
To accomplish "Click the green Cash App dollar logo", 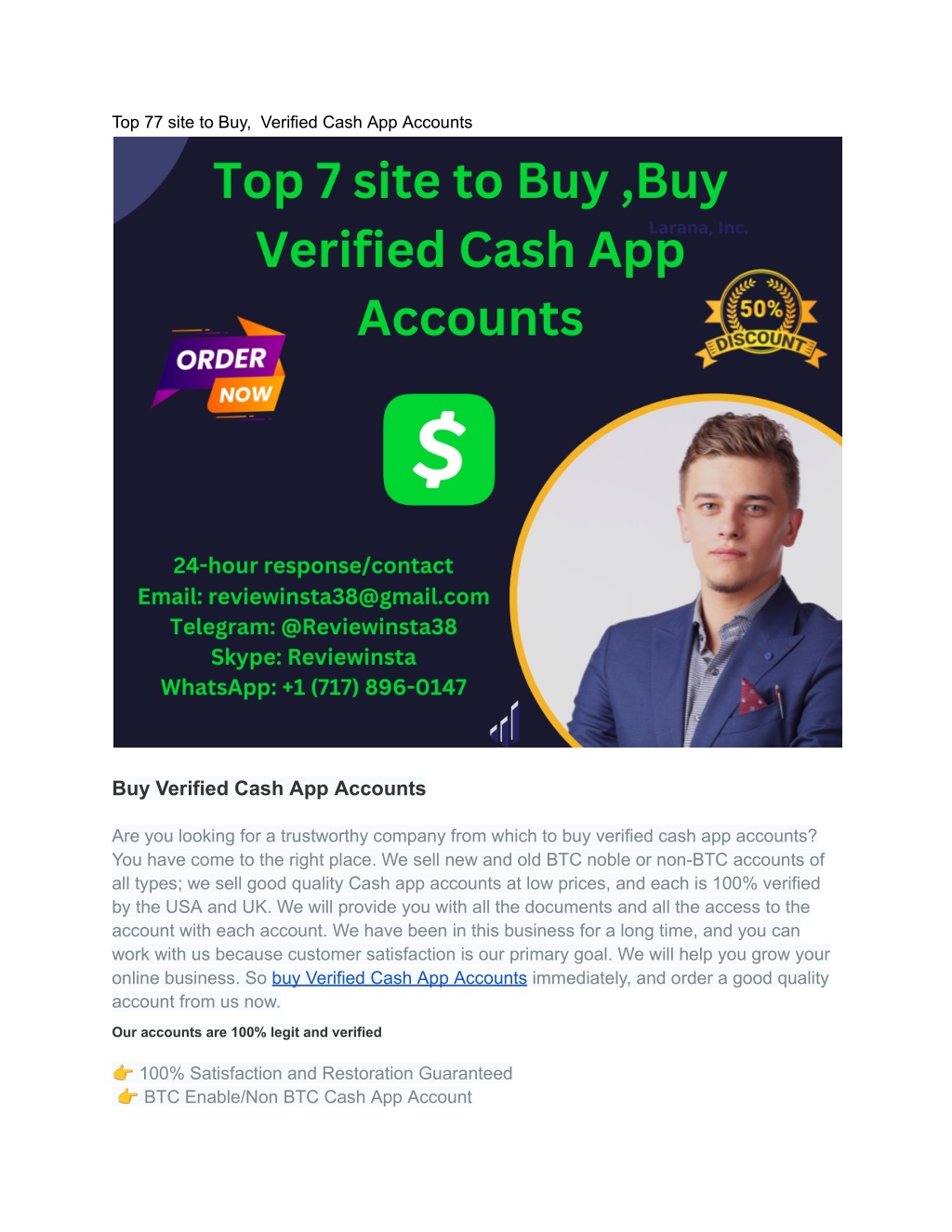I will click(439, 450).
